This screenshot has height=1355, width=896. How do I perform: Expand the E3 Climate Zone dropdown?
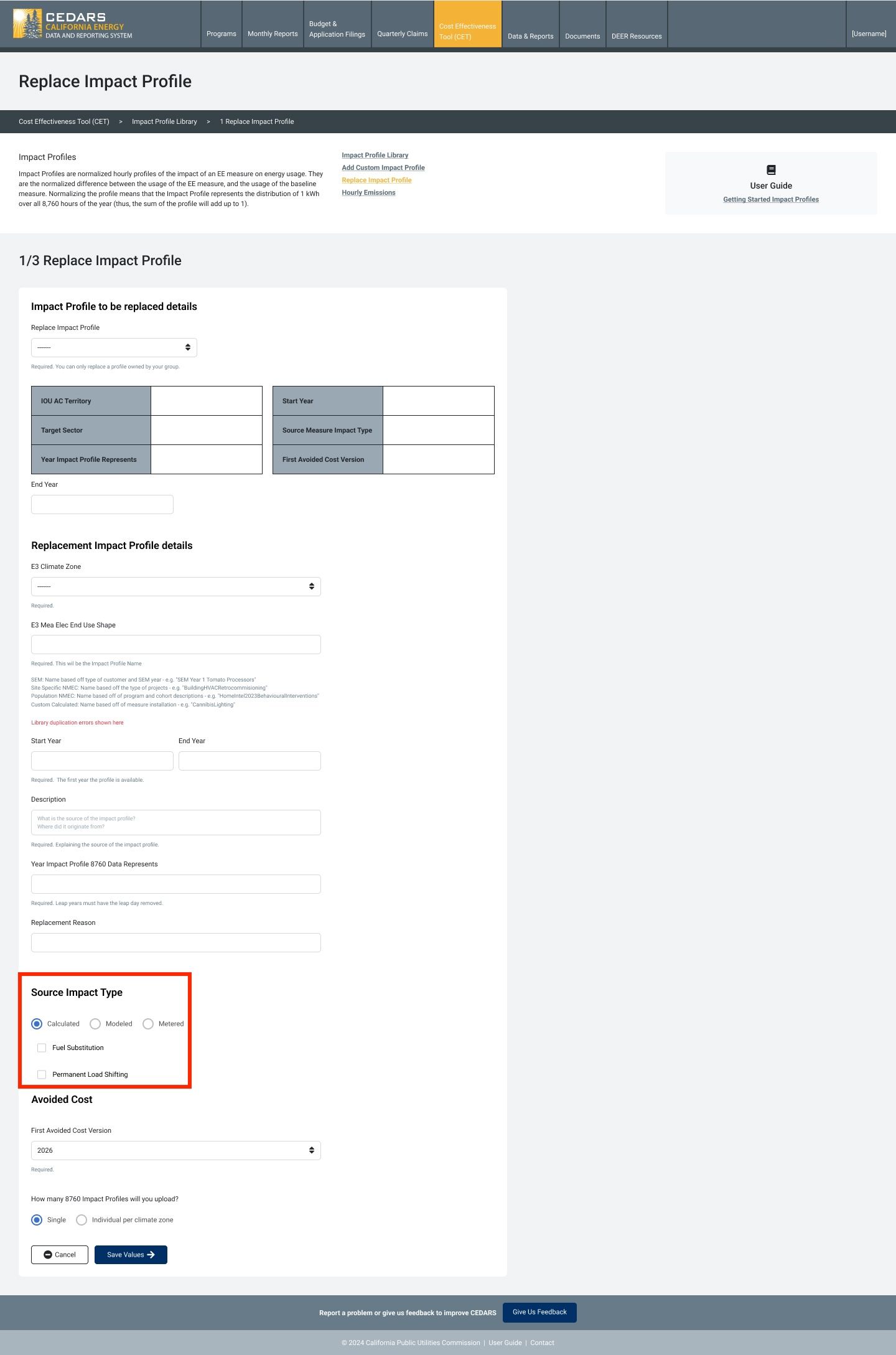point(176,586)
